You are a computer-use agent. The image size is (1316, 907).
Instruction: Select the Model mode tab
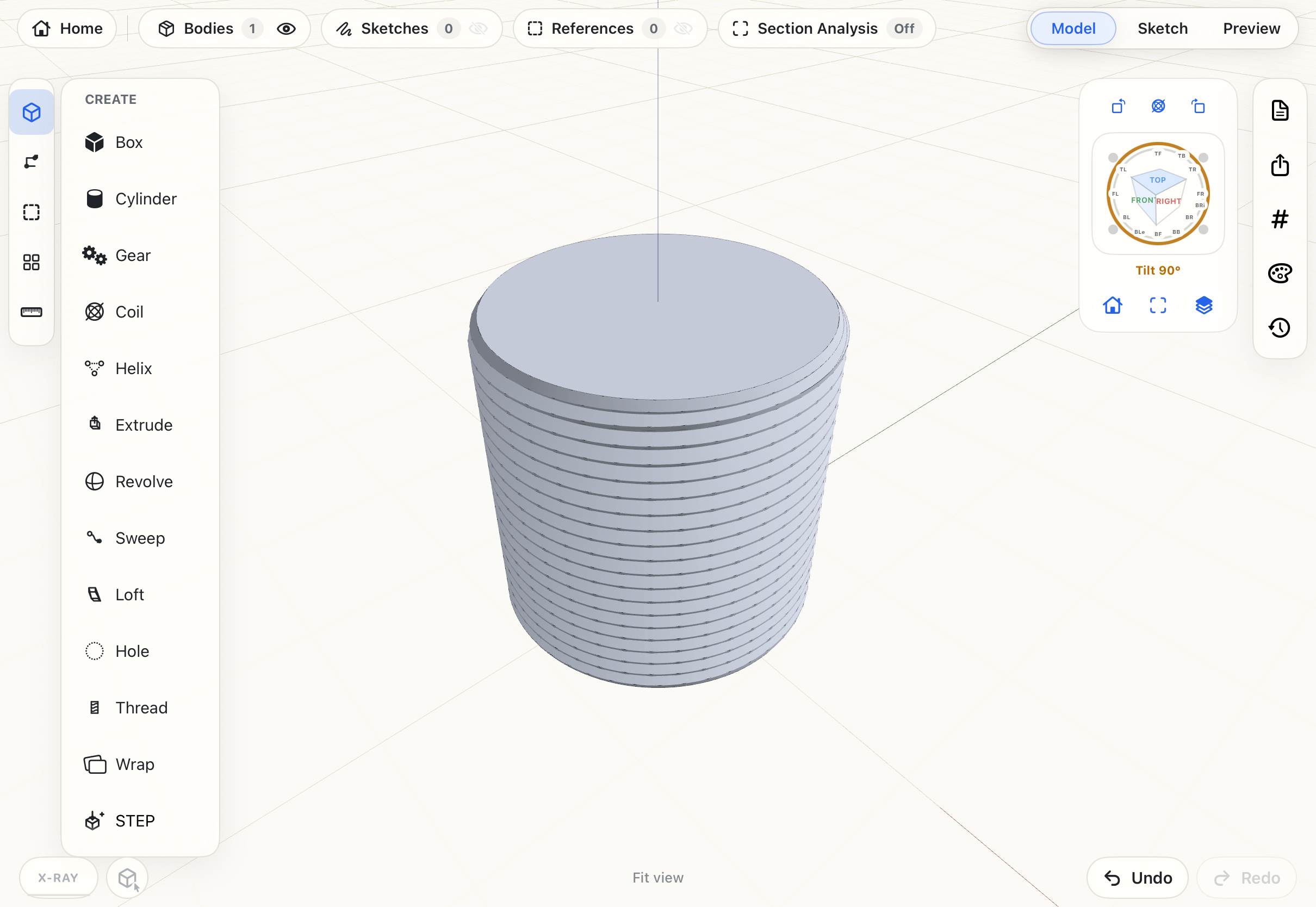(1073, 28)
